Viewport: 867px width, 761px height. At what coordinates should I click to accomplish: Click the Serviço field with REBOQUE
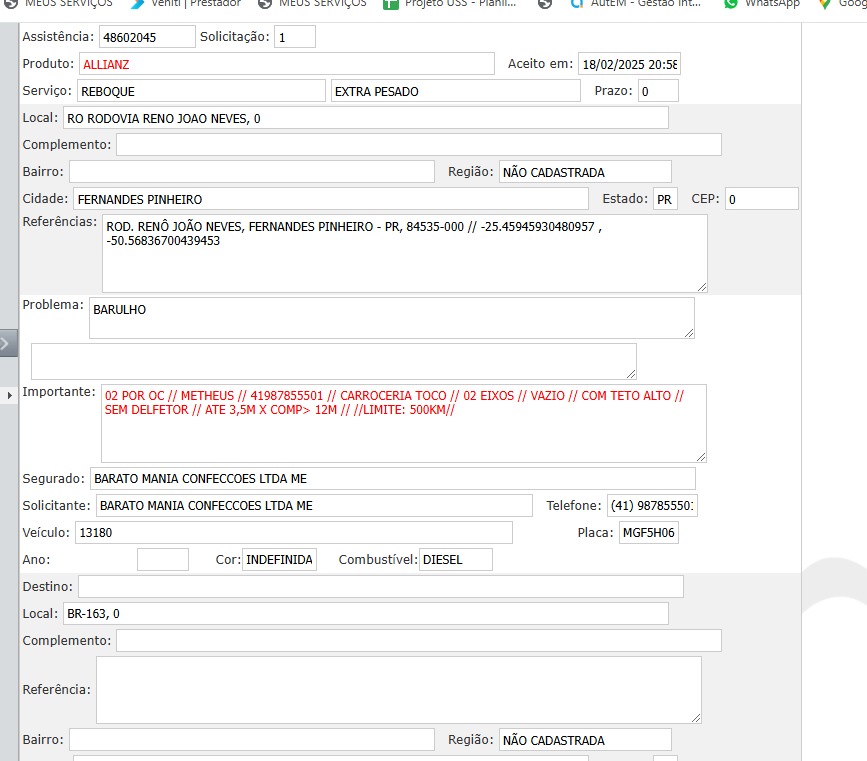[201, 91]
